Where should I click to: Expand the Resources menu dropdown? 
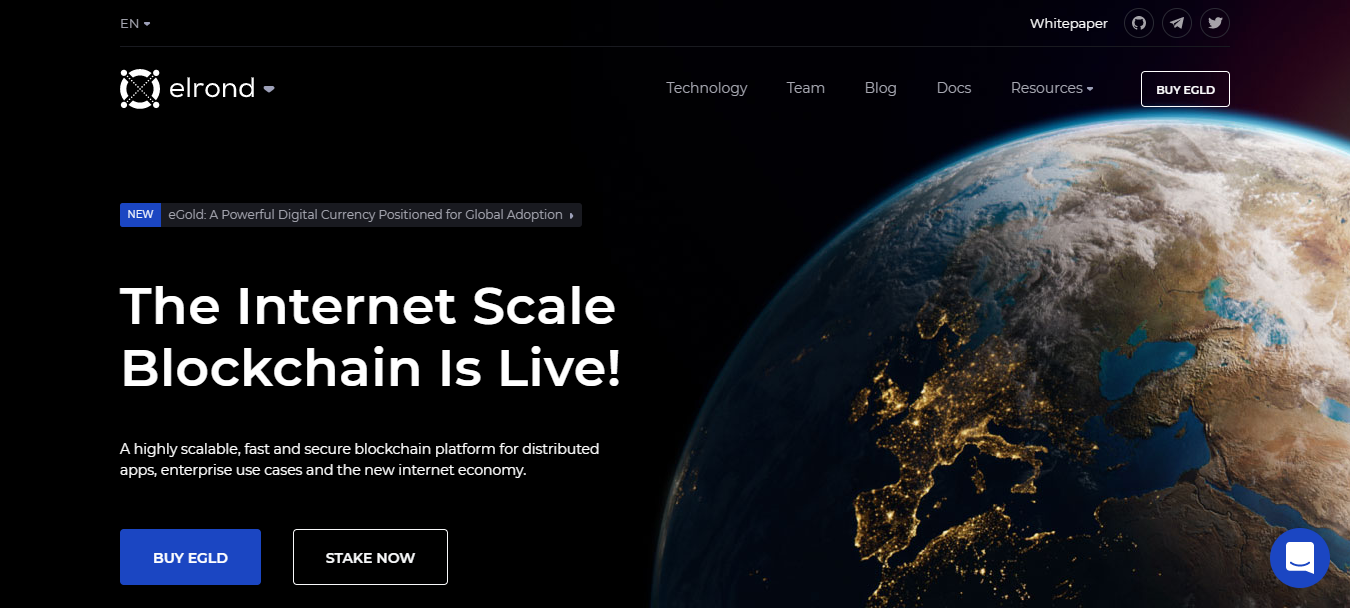(x=1052, y=88)
